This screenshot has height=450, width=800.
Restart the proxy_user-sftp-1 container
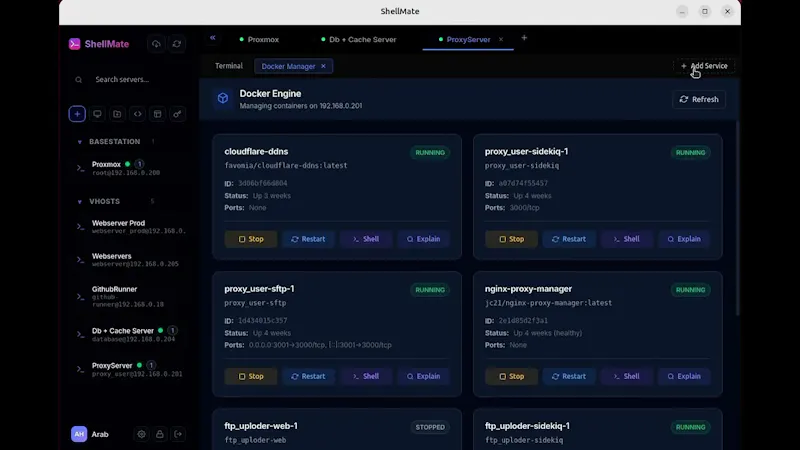point(308,376)
